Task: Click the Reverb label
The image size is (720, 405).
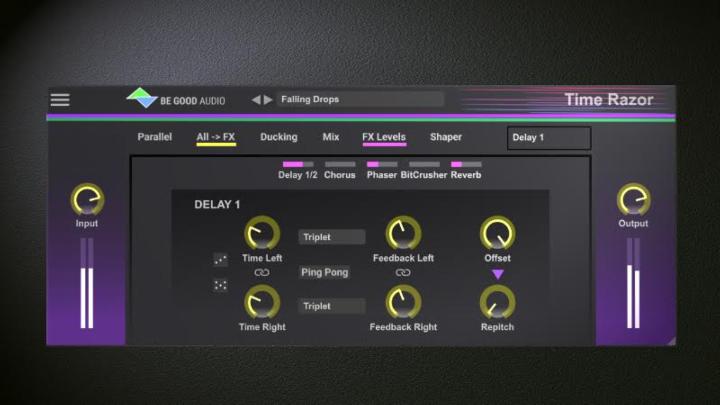Action: point(466,175)
